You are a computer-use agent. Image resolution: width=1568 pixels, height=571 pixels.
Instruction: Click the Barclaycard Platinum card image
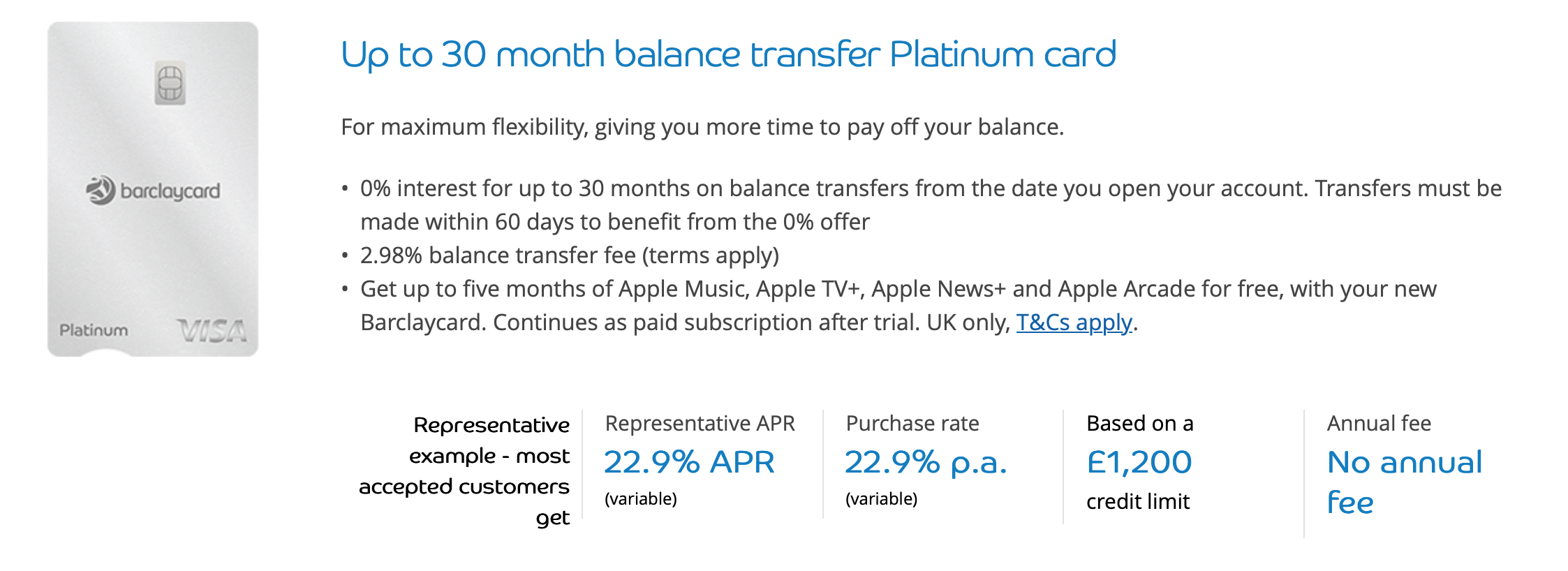tap(153, 189)
